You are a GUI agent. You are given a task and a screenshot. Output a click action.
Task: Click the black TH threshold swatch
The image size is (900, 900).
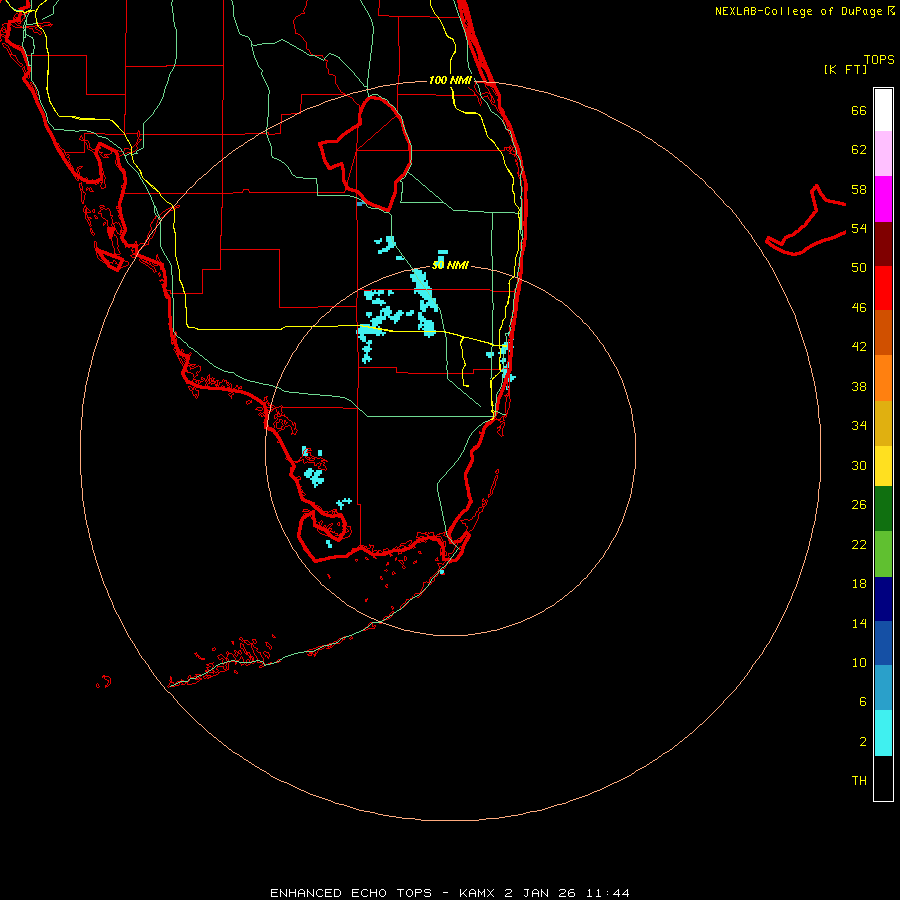883,778
